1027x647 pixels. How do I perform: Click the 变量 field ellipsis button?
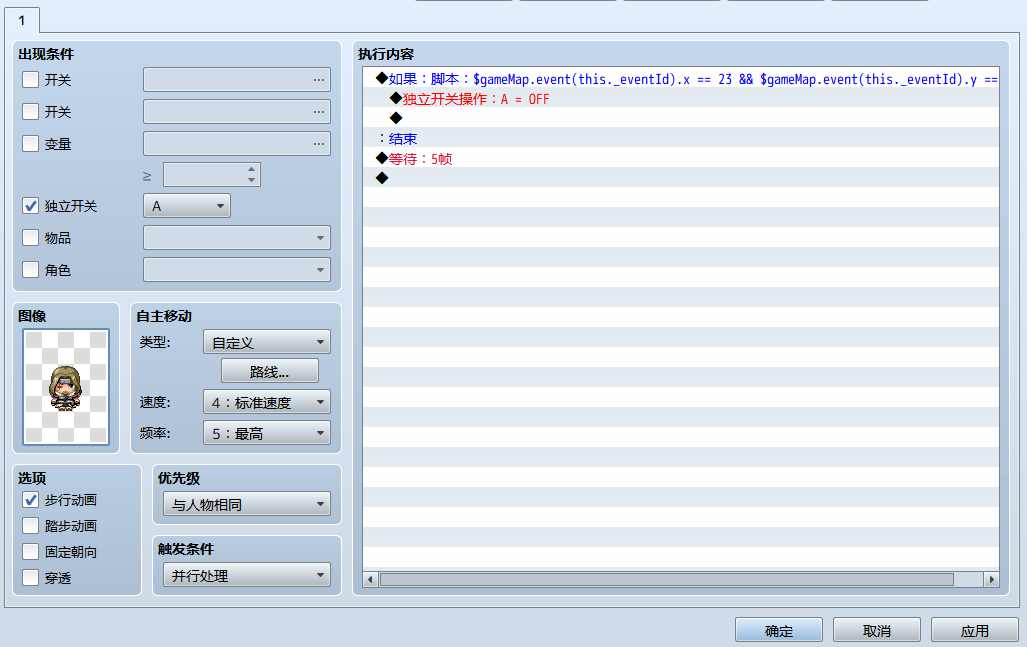pos(319,143)
